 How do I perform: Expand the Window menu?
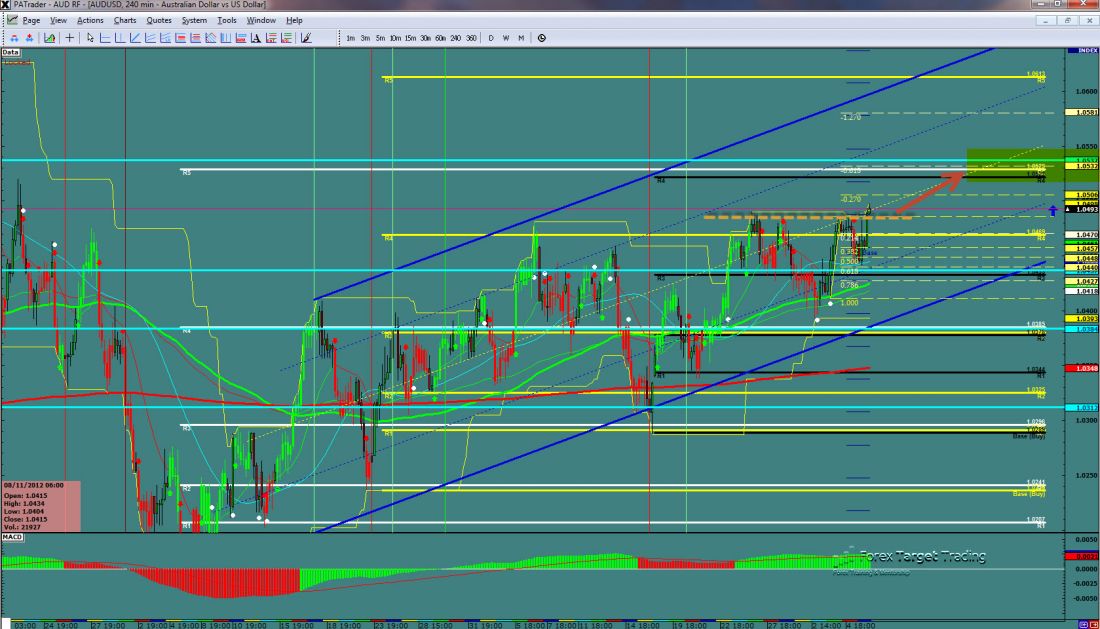(261, 20)
